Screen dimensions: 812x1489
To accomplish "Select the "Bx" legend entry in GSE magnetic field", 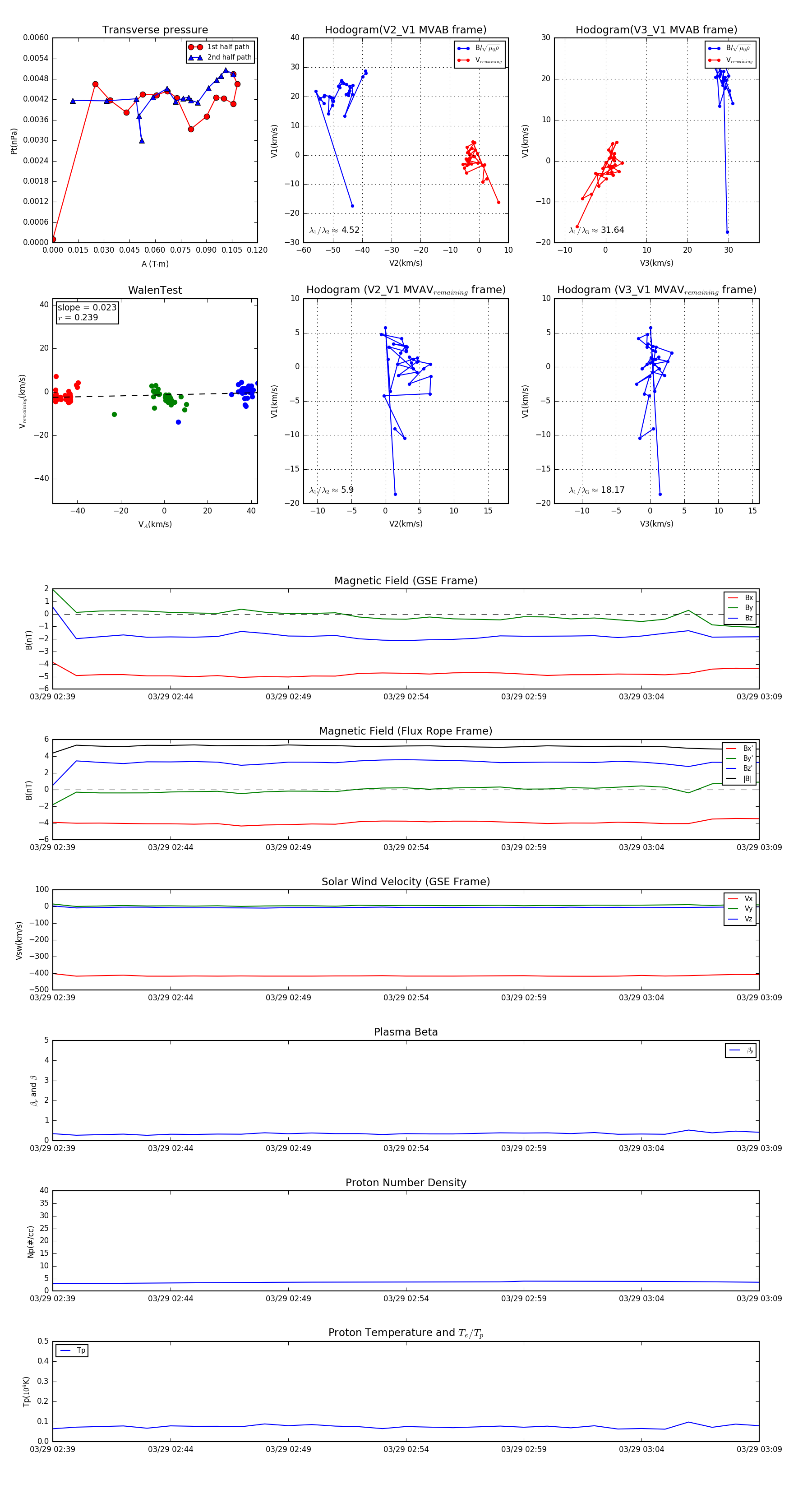I will (x=741, y=598).
